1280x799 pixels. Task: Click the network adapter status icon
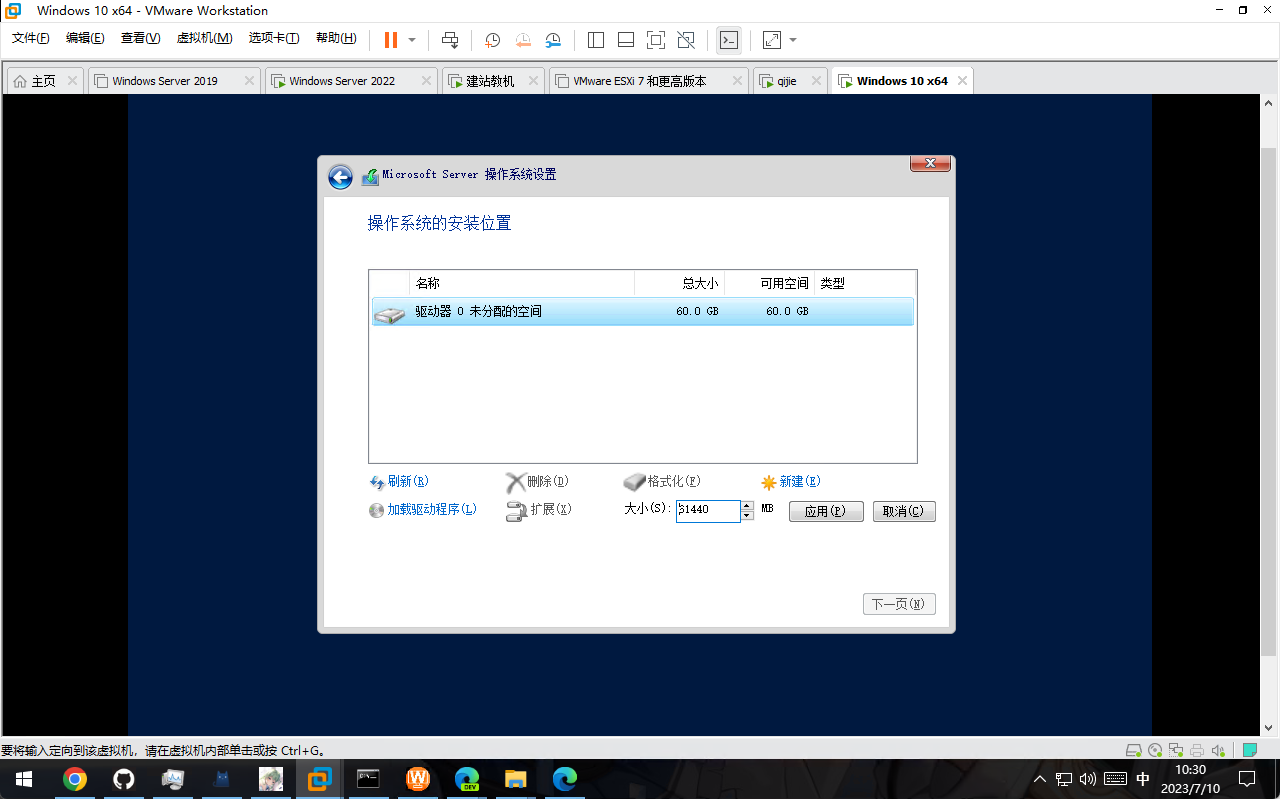pos(1176,750)
